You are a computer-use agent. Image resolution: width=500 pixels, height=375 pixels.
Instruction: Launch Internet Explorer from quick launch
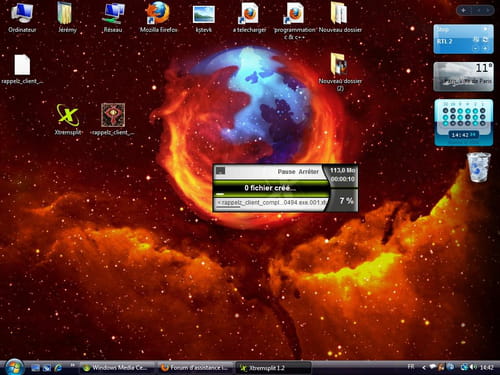tap(58, 368)
